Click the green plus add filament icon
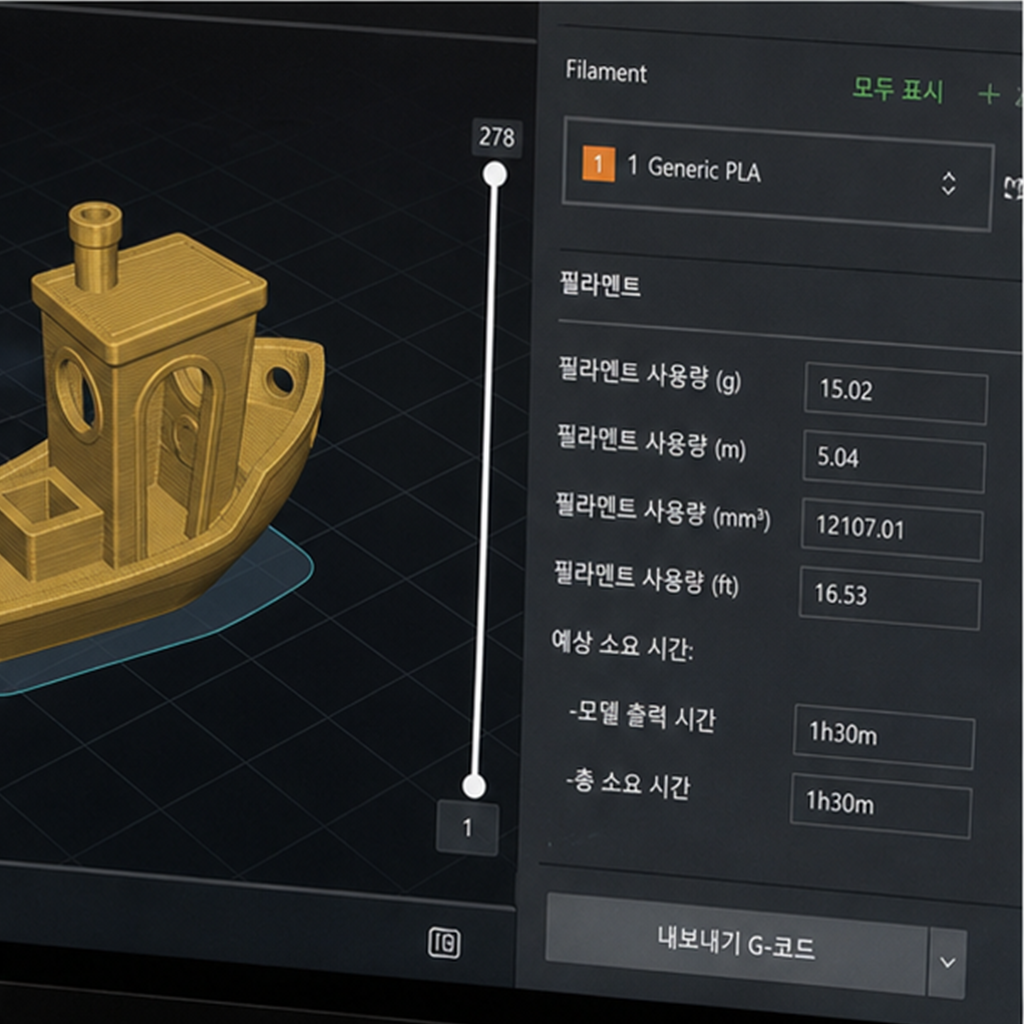 coord(989,94)
